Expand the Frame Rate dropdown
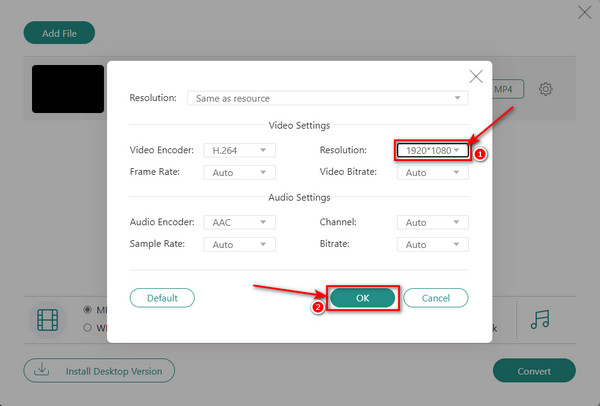The image size is (600, 406). pyautogui.click(x=239, y=173)
